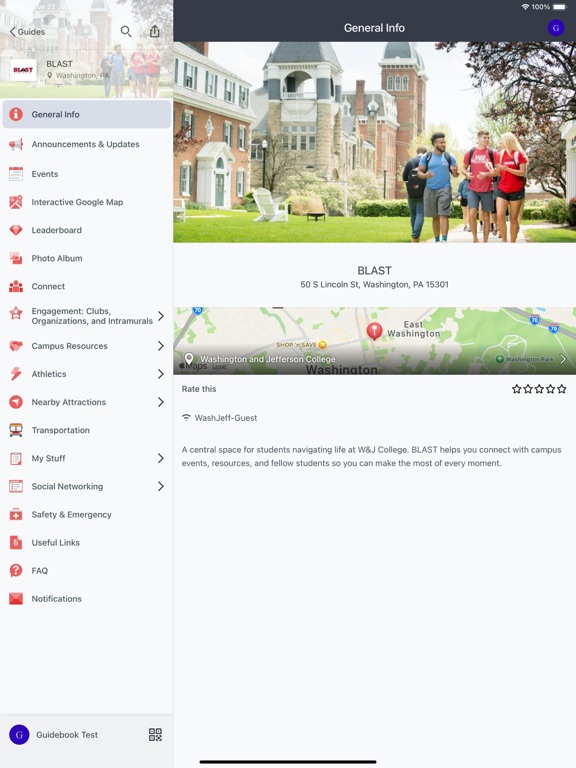Image resolution: width=576 pixels, height=768 pixels.
Task: Click the Social Networking icon
Action: pos(16,486)
